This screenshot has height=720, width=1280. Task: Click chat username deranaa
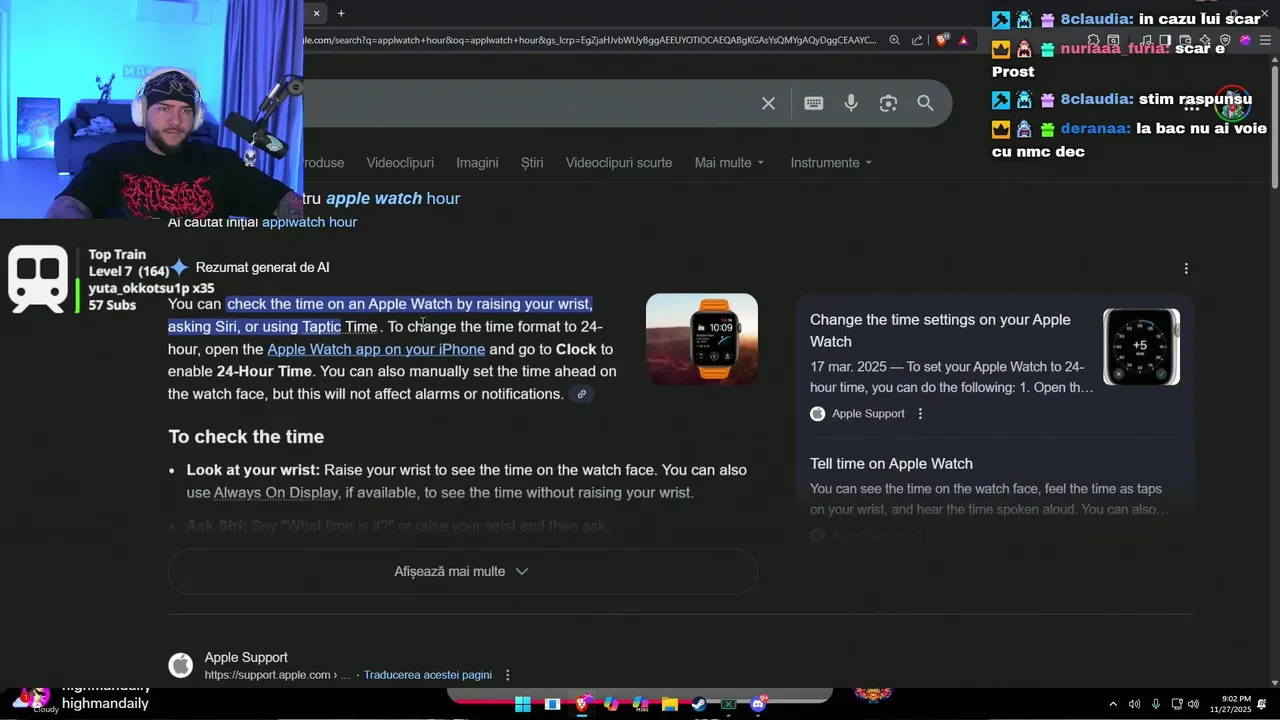tap(1095, 128)
